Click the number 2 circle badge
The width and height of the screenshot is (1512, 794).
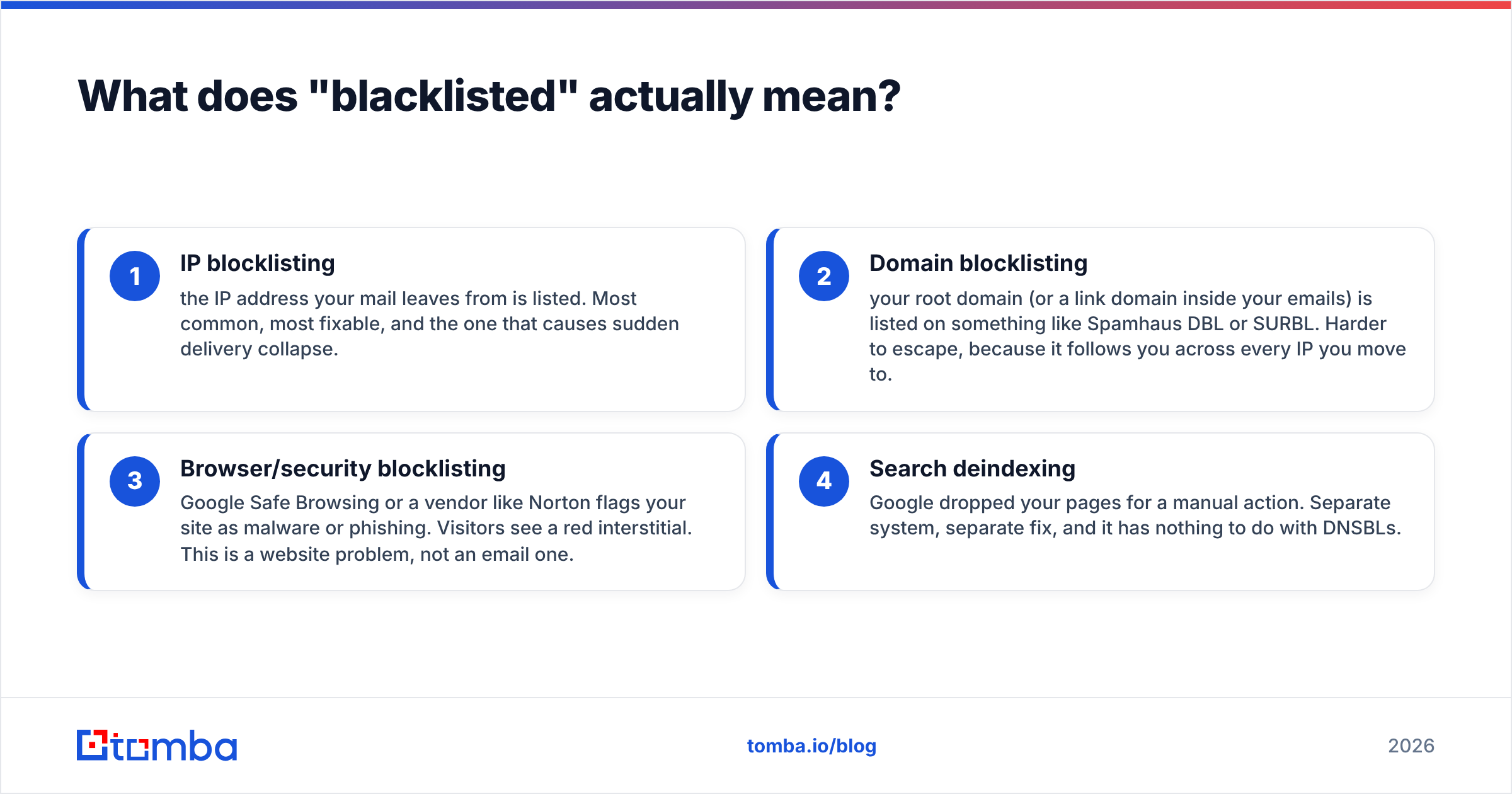[x=824, y=276]
